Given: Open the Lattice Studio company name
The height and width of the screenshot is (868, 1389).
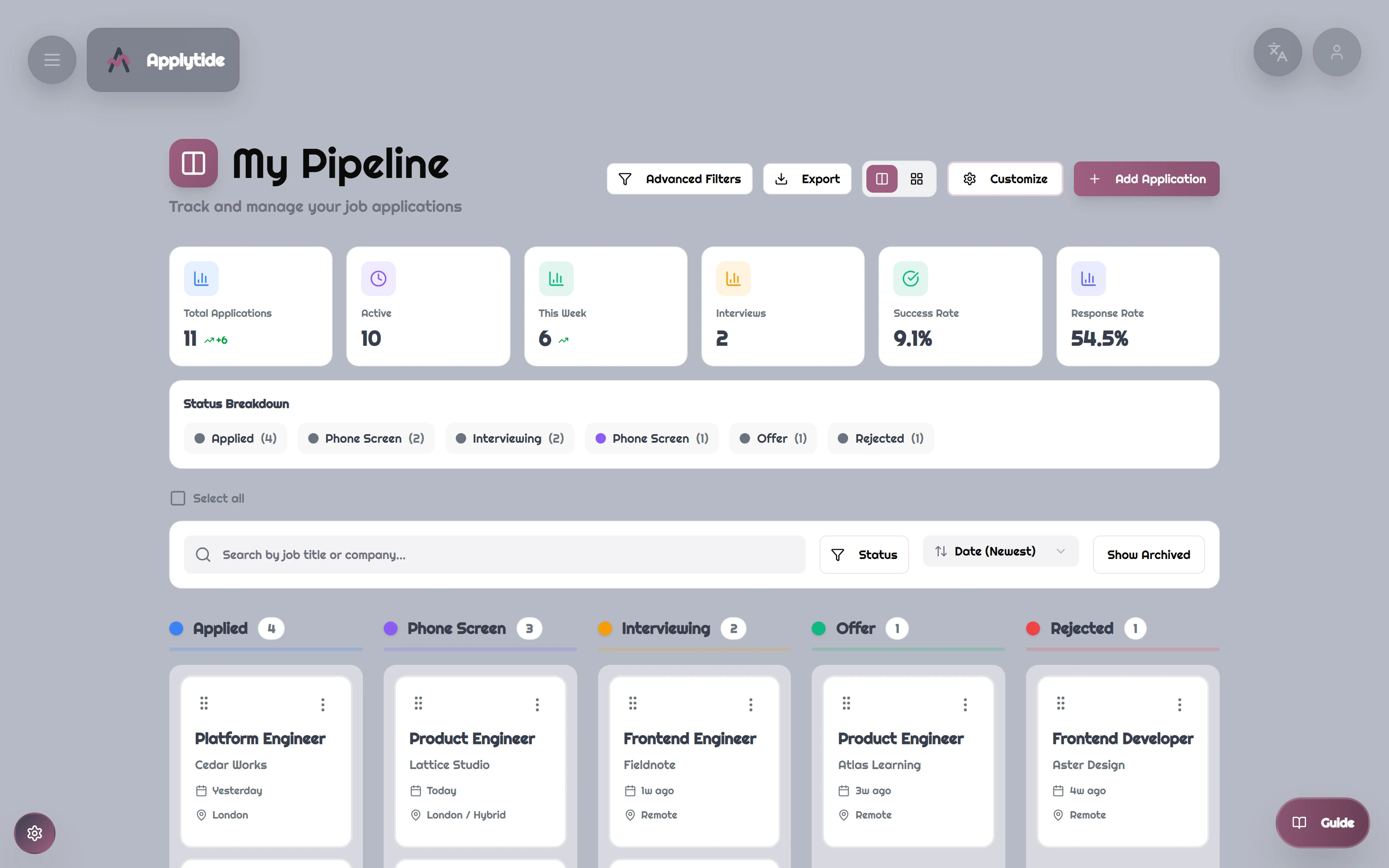Looking at the screenshot, I should pos(449,765).
